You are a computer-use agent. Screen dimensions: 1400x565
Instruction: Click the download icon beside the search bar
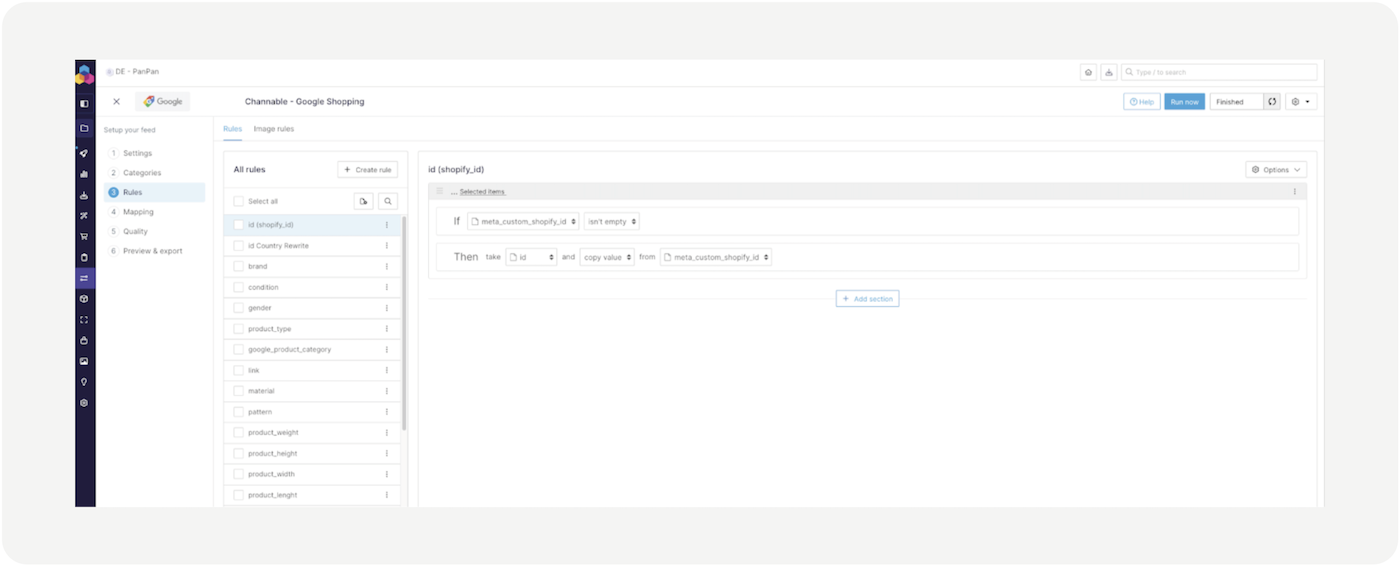1109,72
